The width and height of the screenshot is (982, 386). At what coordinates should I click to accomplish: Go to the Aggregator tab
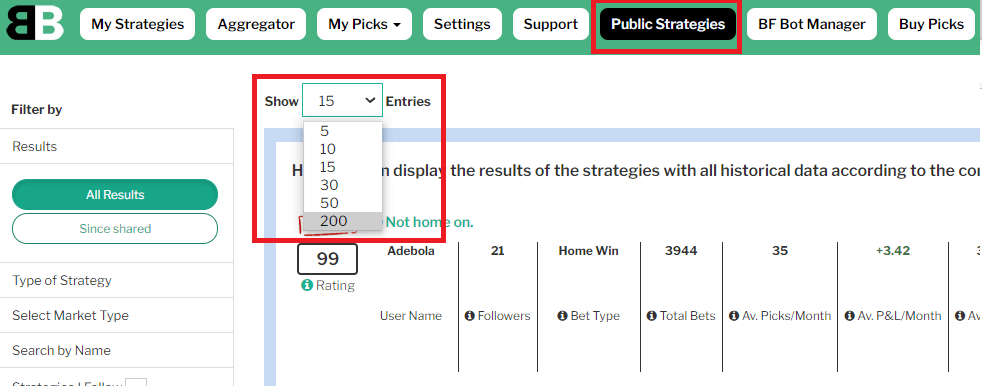tap(256, 24)
